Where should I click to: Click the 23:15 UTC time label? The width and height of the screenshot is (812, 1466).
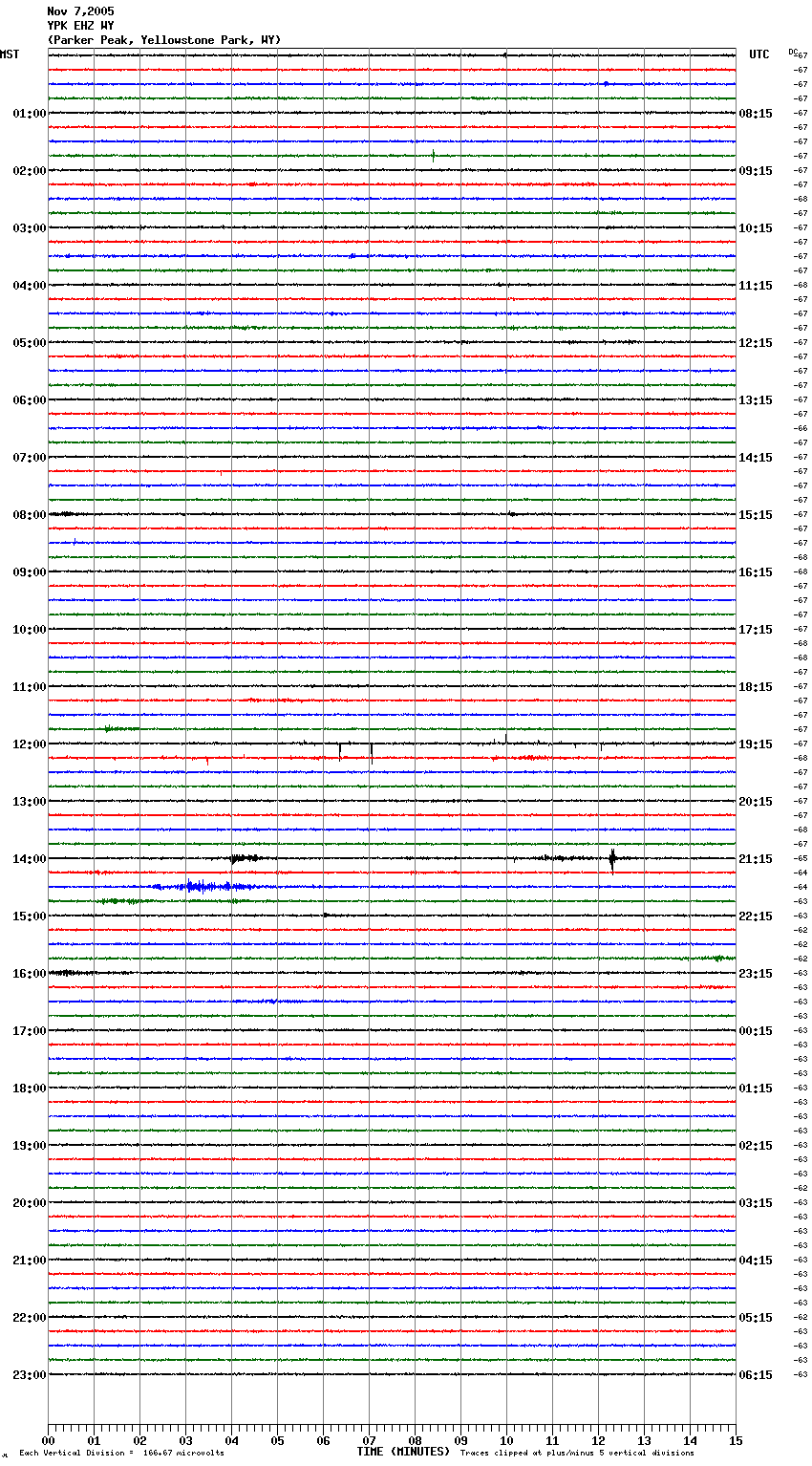[756, 974]
